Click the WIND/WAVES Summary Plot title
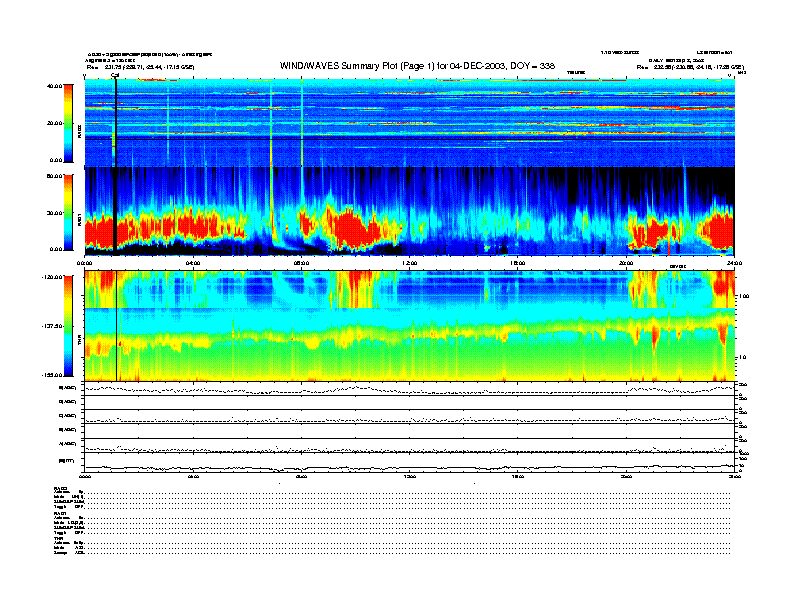792x612 pixels. pyautogui.click(x=417, y=66)
